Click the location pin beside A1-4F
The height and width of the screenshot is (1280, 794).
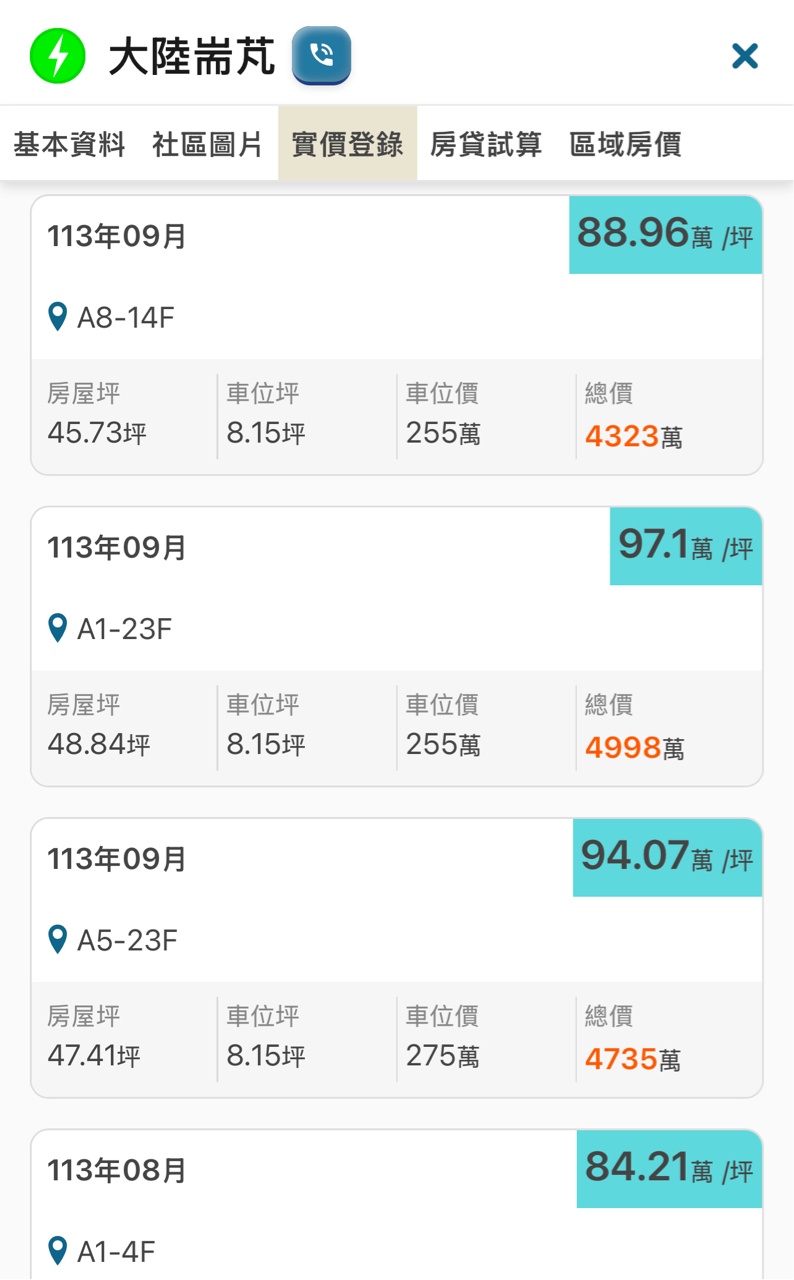[58, 1251]
